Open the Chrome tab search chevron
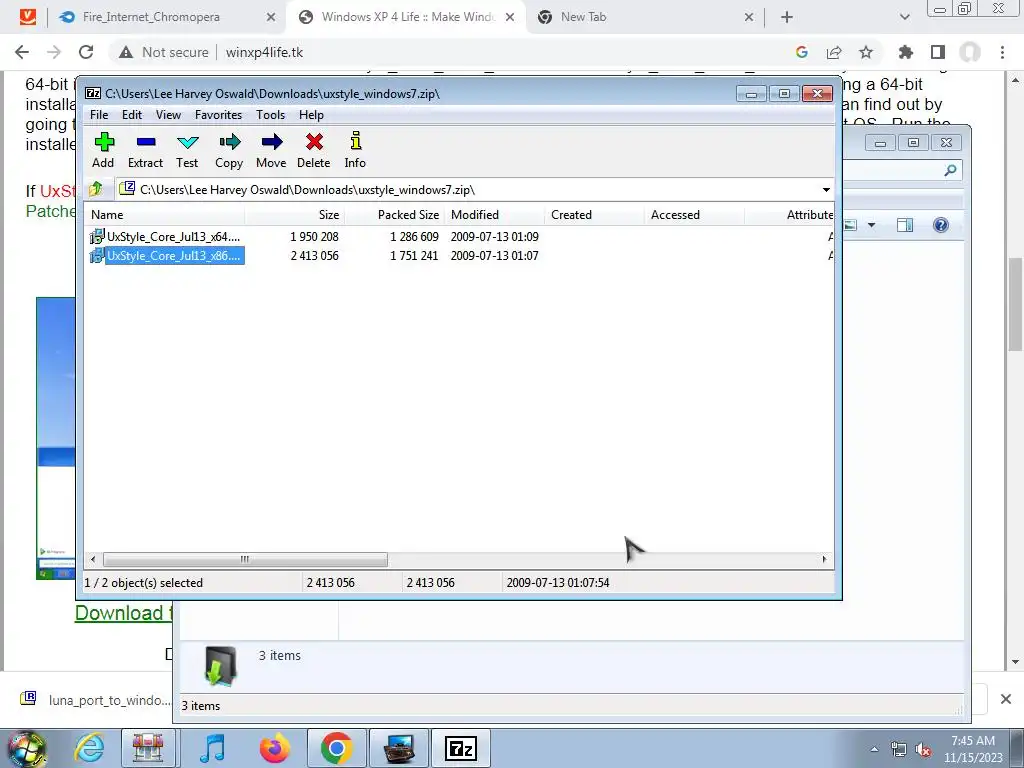 904,18
